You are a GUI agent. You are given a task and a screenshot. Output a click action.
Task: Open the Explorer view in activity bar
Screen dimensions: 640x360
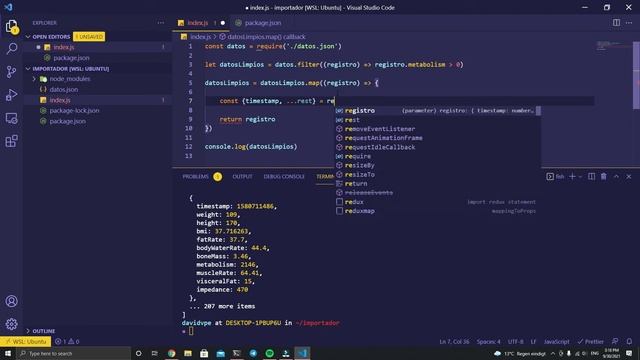(x=11, y=27)
